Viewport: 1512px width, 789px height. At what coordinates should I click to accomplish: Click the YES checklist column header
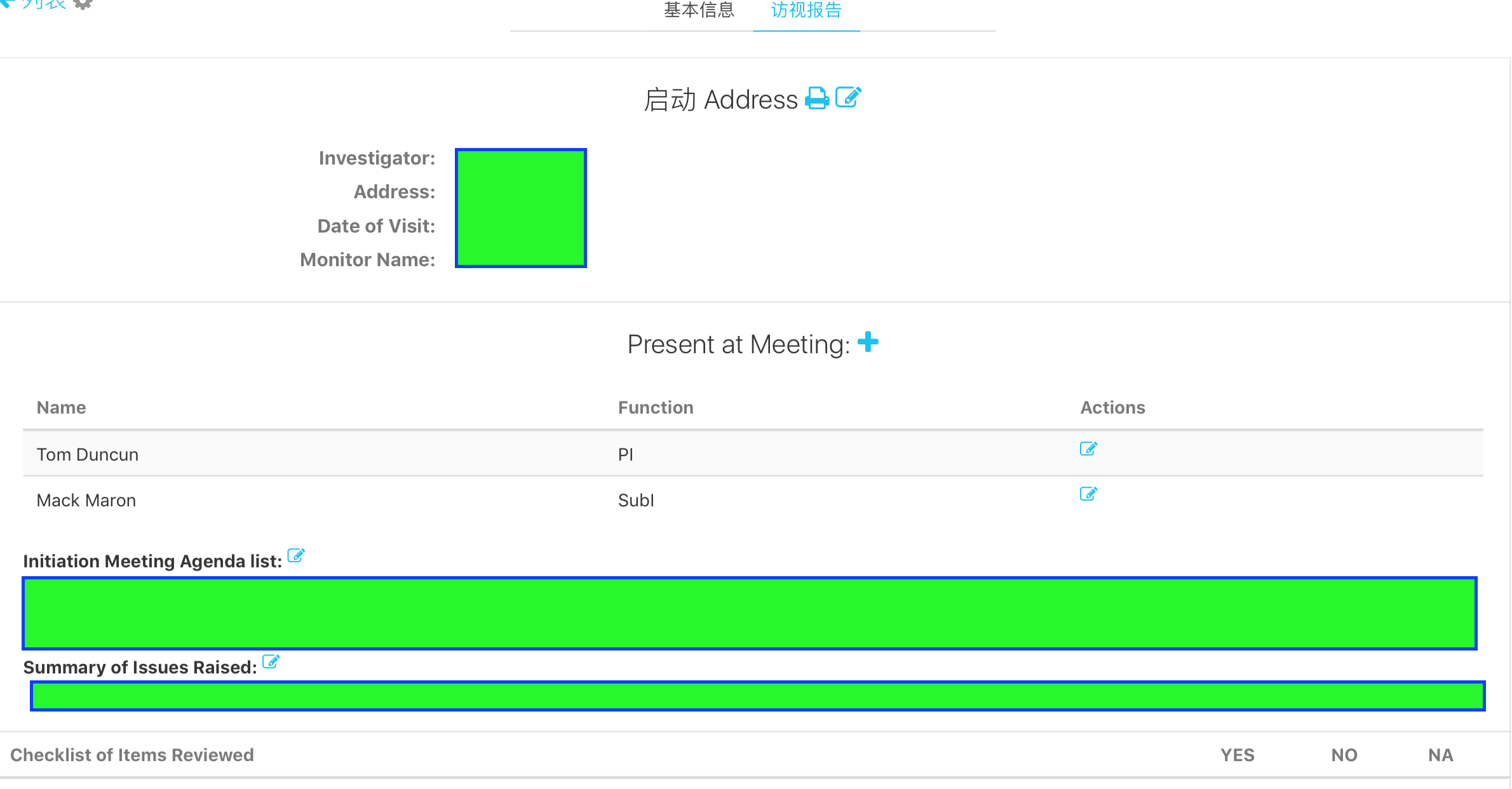[x=1237, y=755]
